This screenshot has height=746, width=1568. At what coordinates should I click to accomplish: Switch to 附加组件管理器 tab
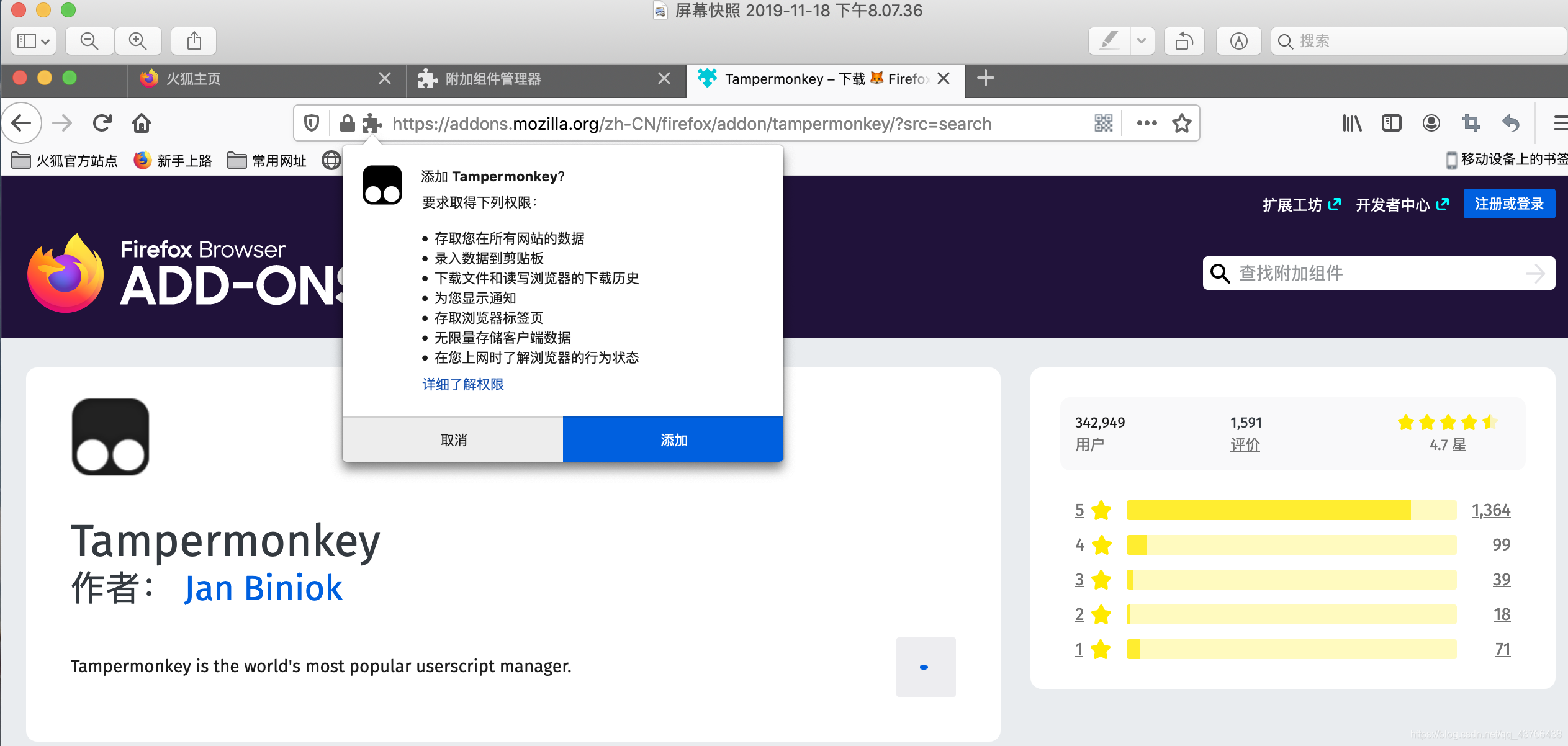point(493,79)
